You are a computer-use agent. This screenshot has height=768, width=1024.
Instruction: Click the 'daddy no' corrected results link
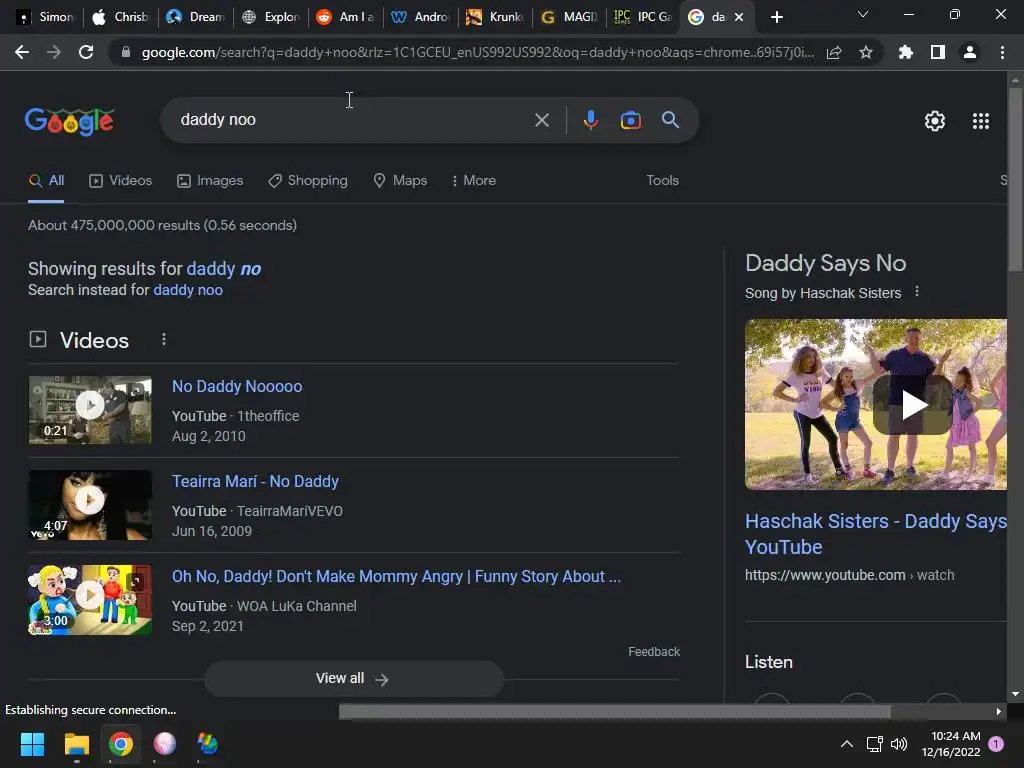click(x=224, y=269)
